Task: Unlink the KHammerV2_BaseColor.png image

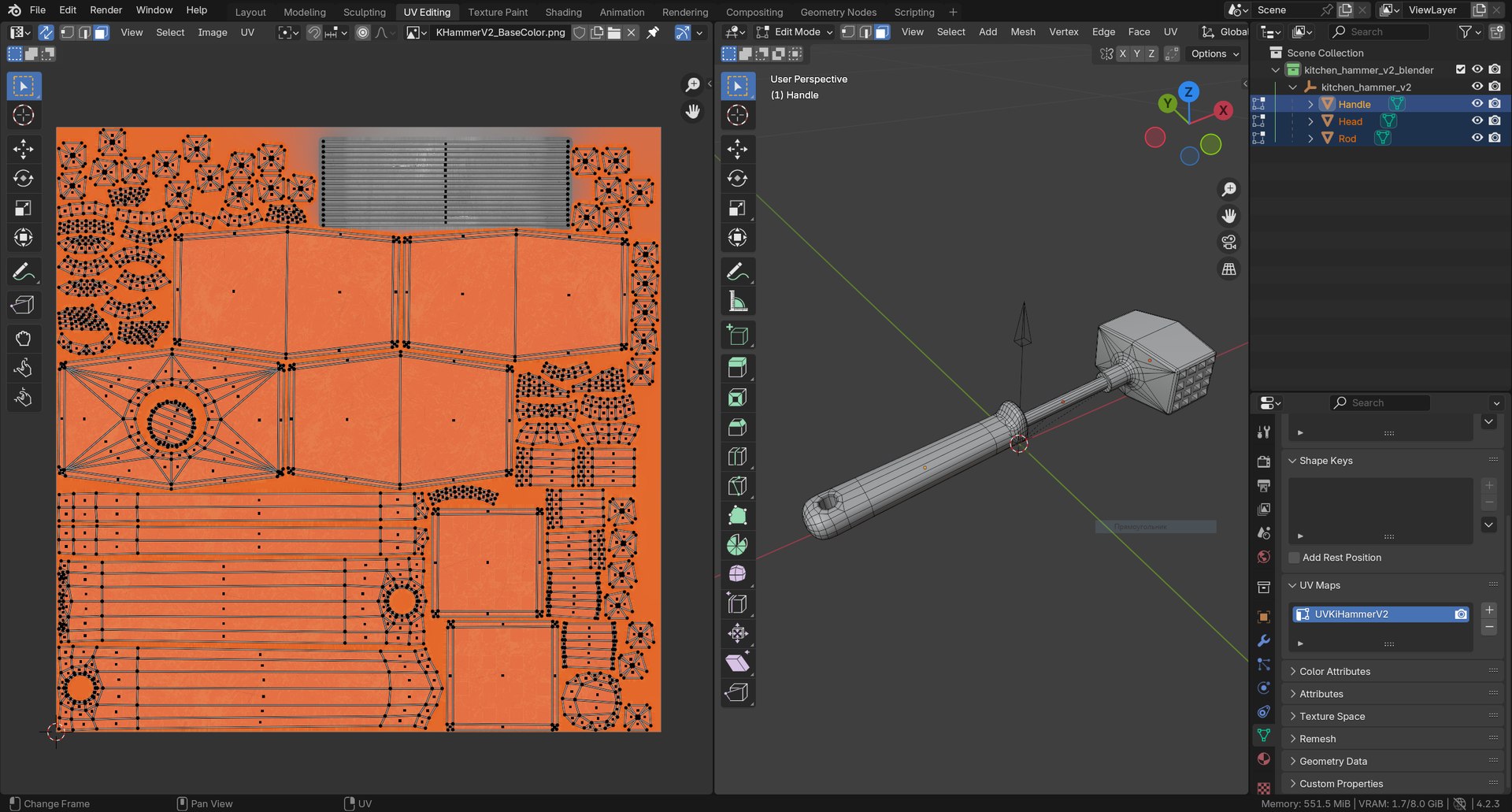Action: [632, 32]
